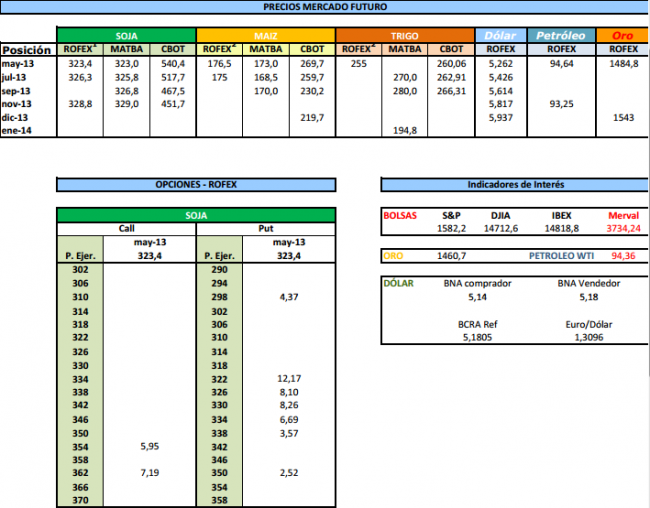Click the Put header in options table
This screenshot has width=650, height=508.
click(267, 229)
